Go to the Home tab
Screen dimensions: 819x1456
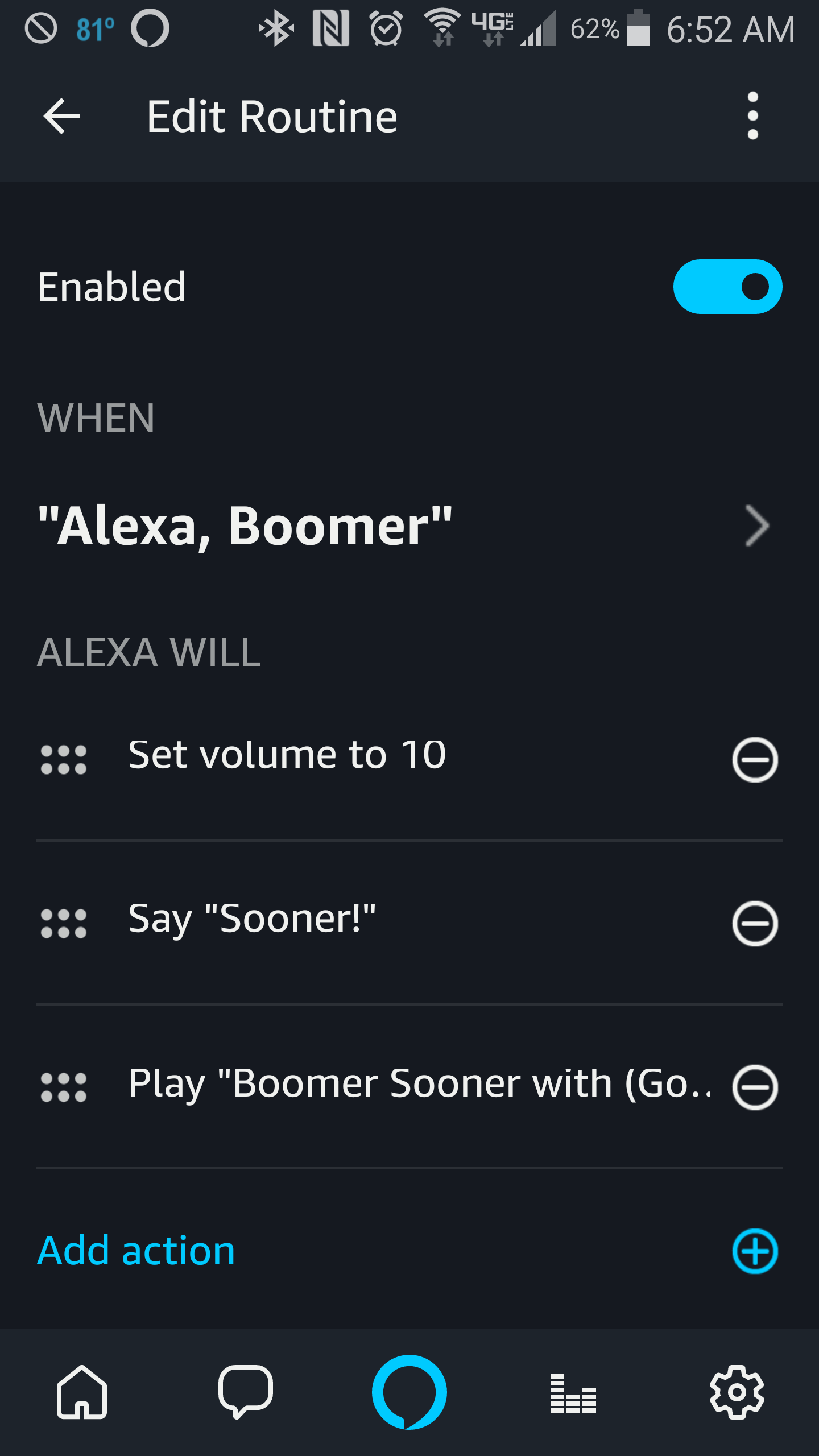(82, 1392)
